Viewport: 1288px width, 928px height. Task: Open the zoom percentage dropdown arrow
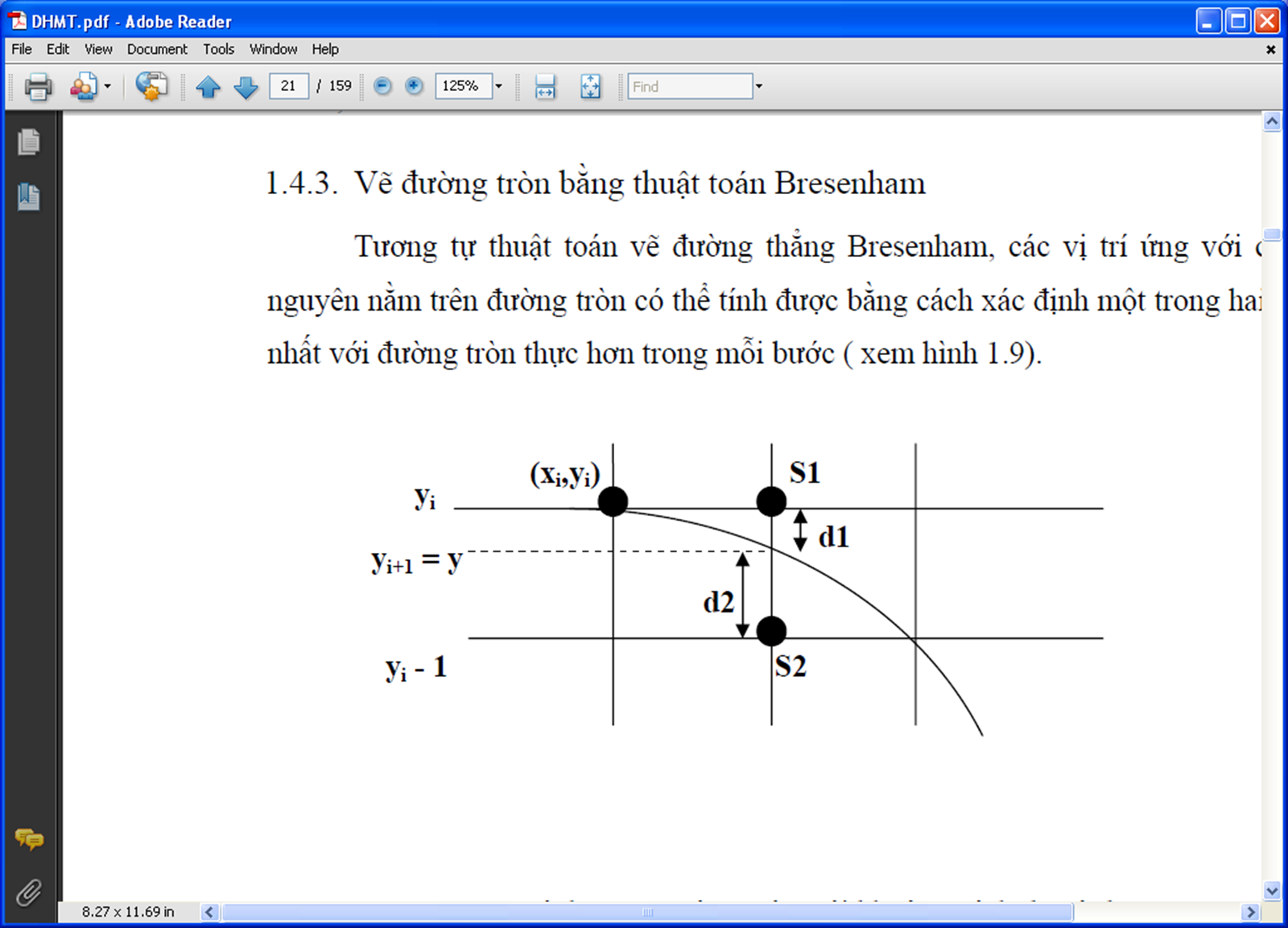pos(498,86)
